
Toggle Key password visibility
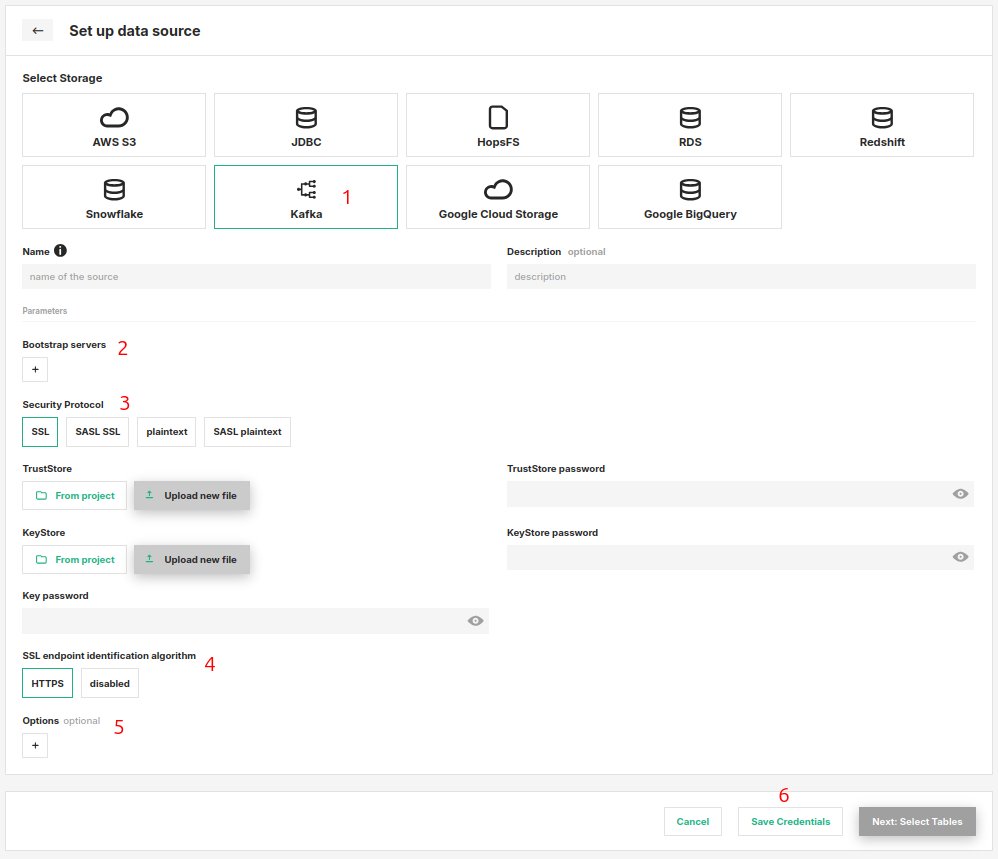[x=475, y=621]
